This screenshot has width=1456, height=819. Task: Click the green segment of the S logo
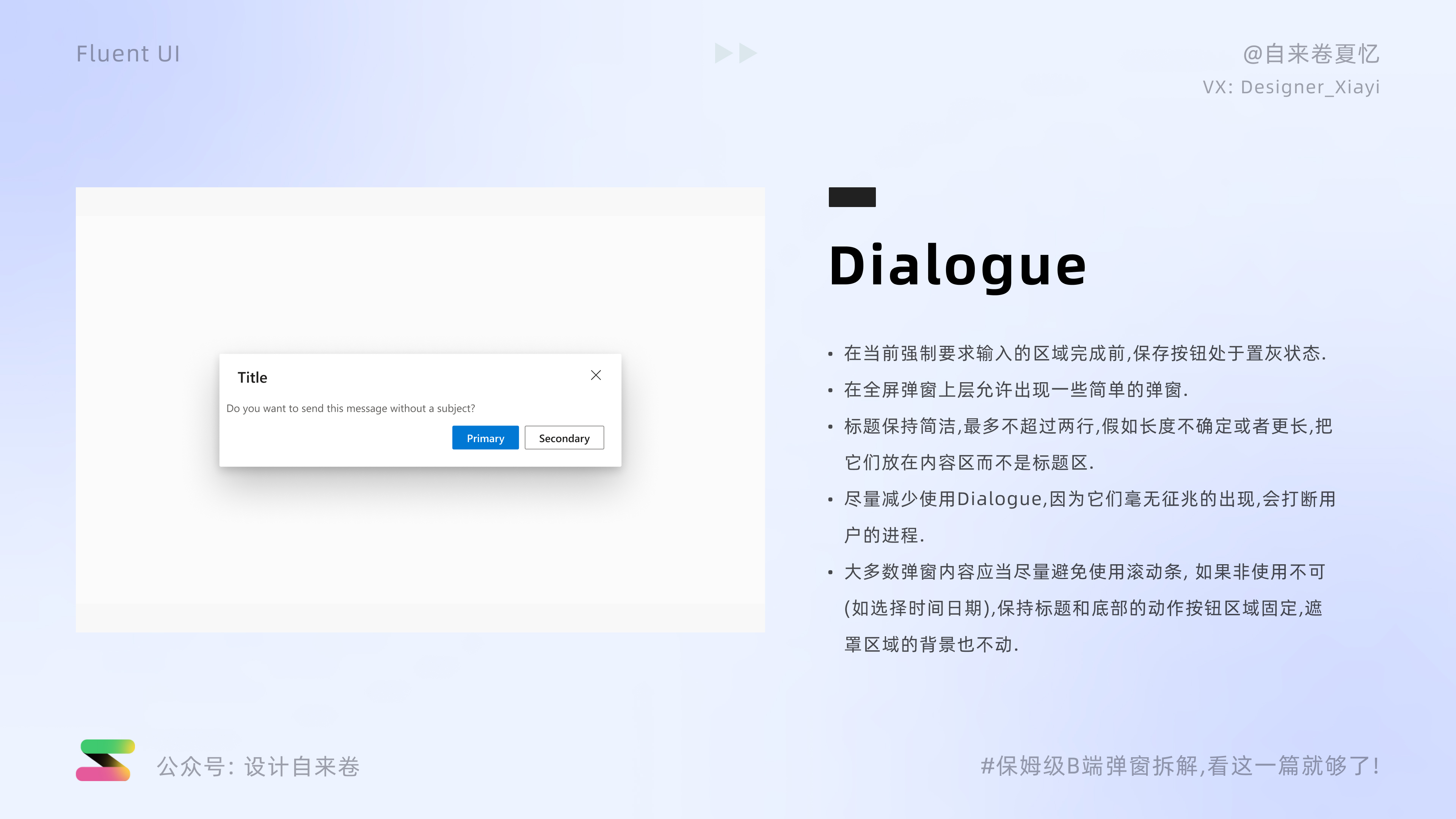point(102,747)
